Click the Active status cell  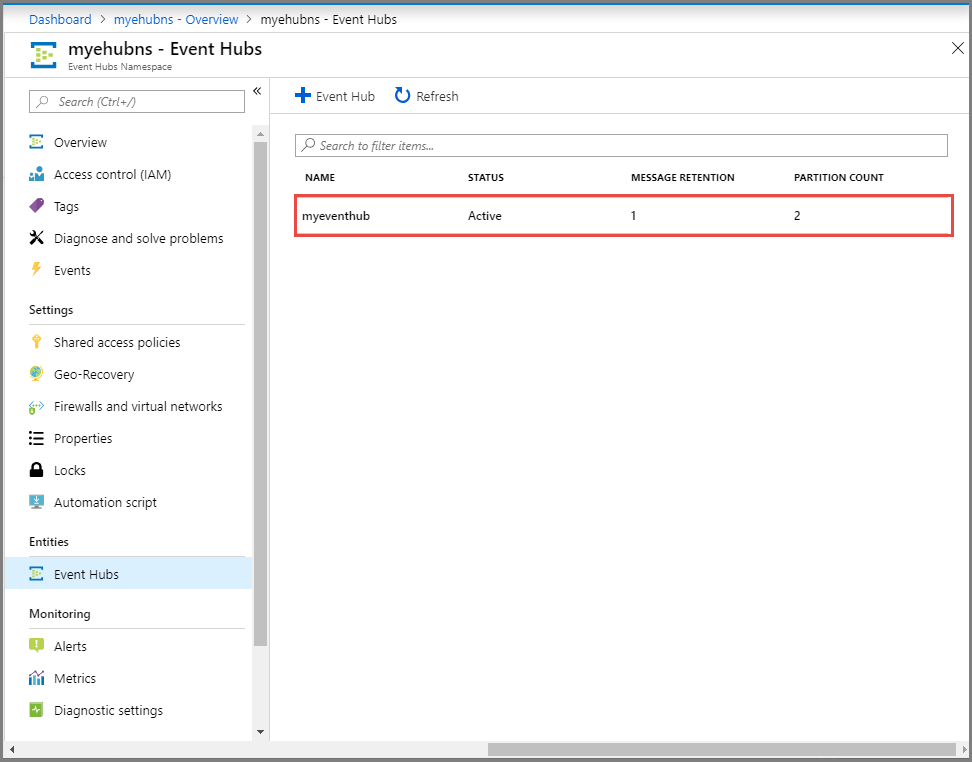485,216
